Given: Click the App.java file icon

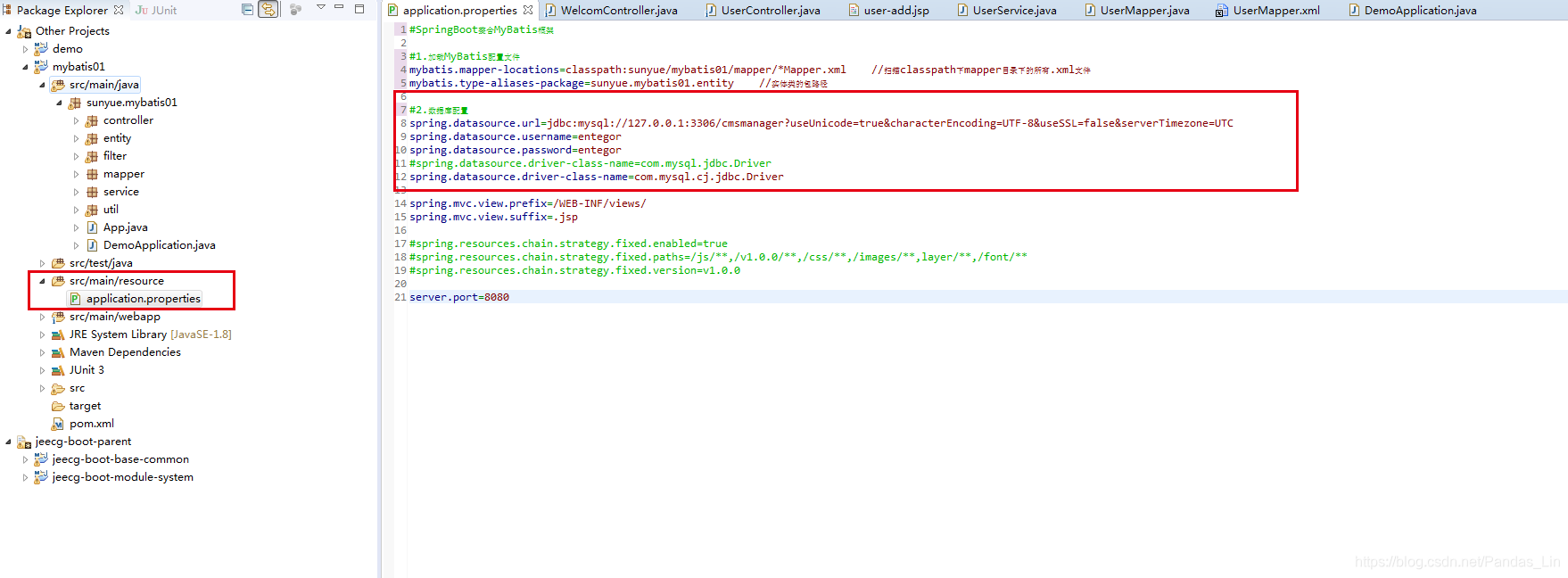Looking at the screenshot, I should coord(92,227).
